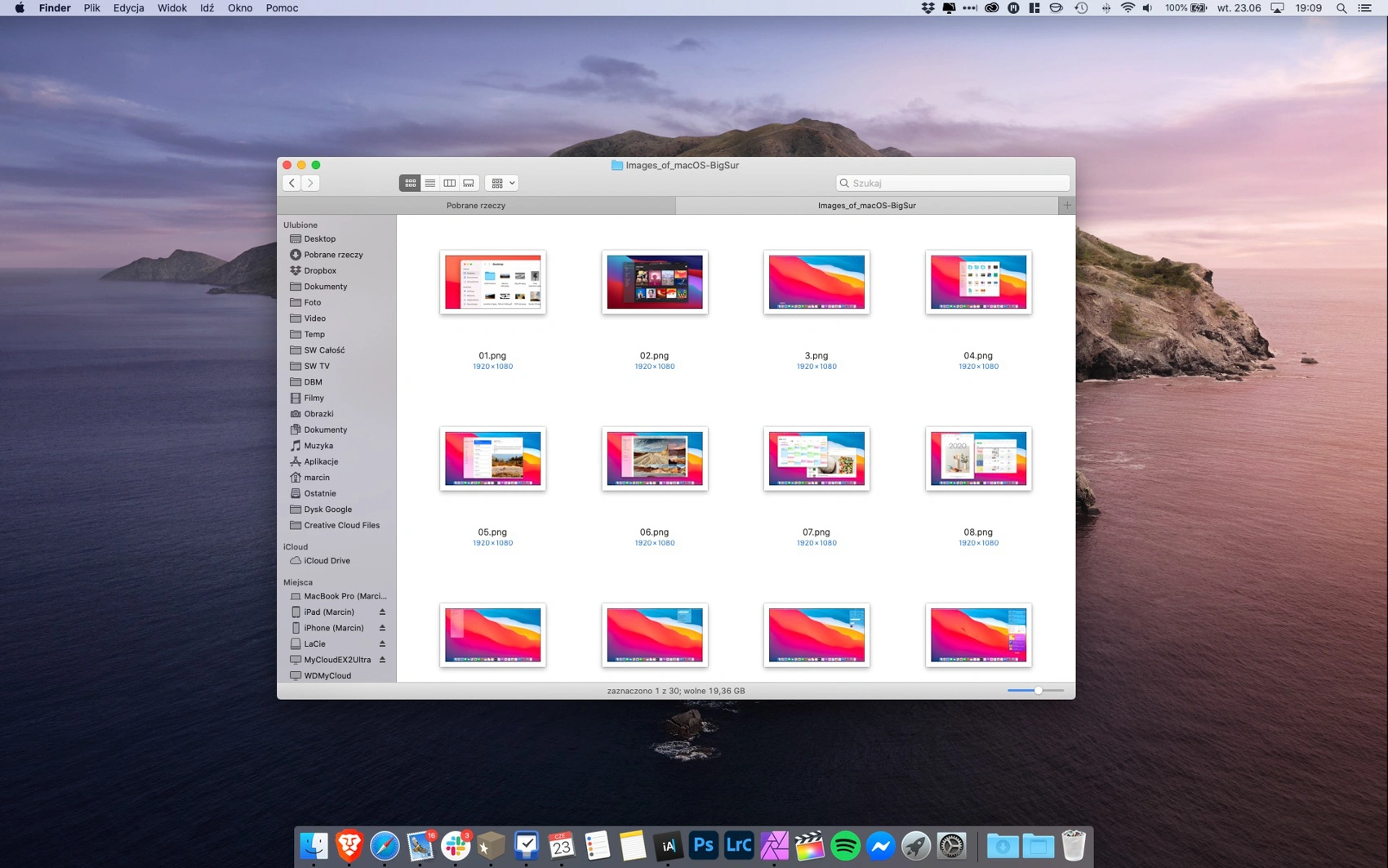Click the Szukaj search field
The width and height of the screenshot is (1388, 868).
coord(952,183)
